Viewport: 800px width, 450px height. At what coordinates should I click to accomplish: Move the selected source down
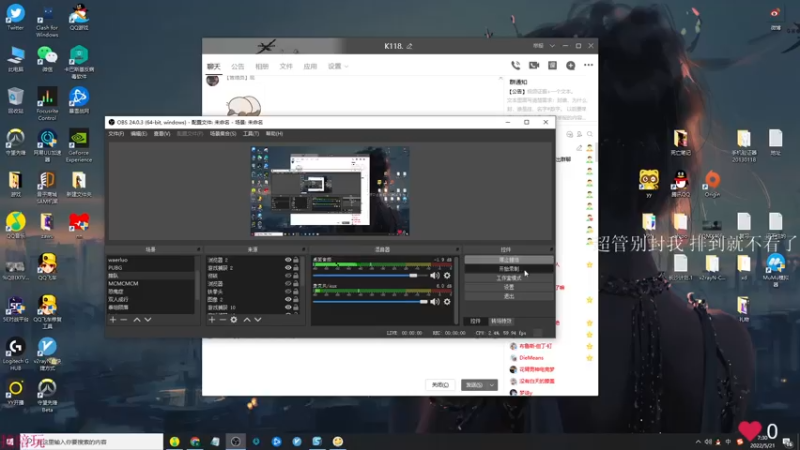tap(258, 319)
